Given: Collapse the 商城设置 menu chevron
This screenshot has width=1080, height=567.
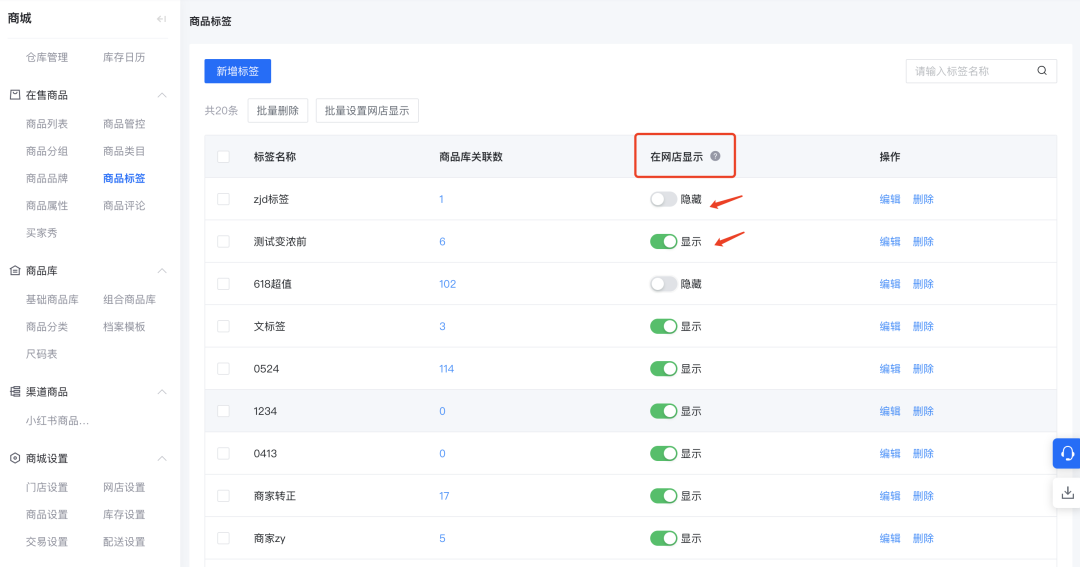Looking at the screenshot, I should [162, 458].
